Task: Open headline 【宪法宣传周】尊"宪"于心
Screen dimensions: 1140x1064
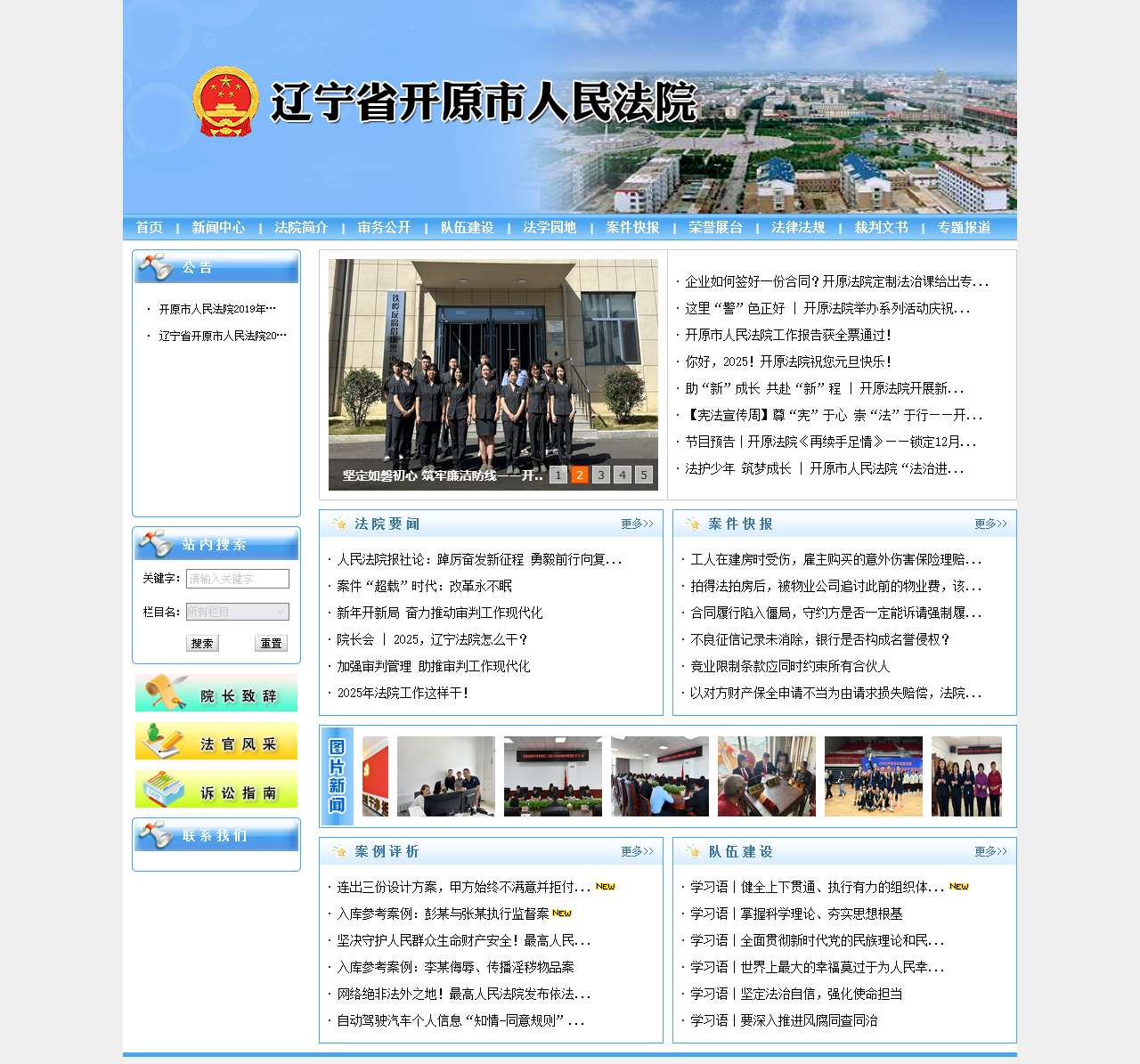Action: 834,415
